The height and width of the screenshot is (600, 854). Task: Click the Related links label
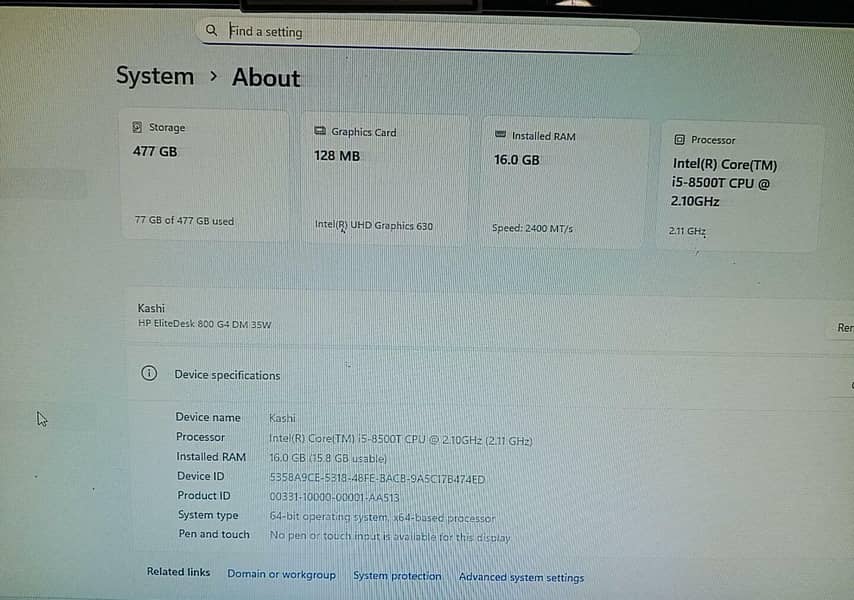point(178,572)
